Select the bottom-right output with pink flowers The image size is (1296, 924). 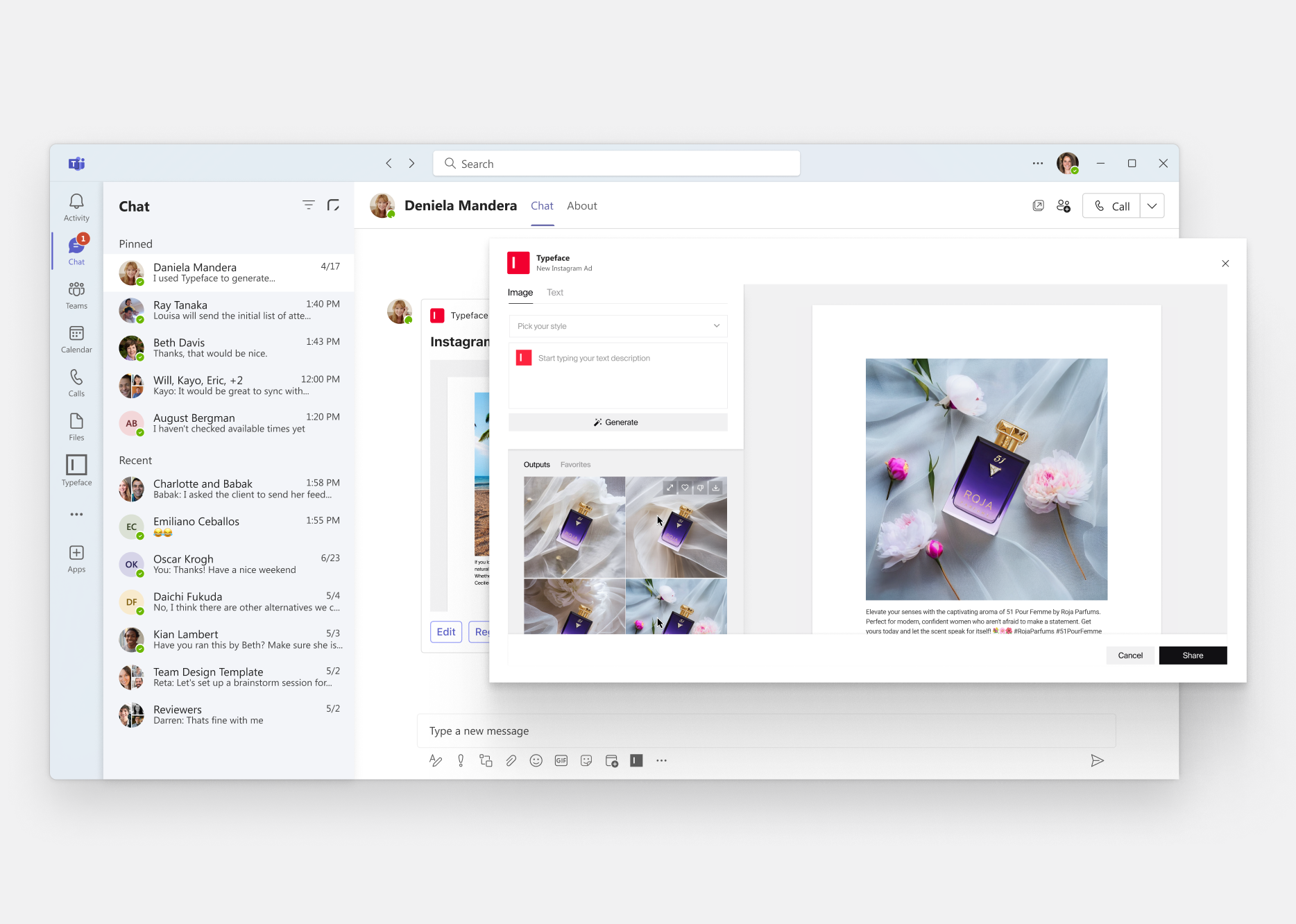pyautogui.click(x=676, y=607)
